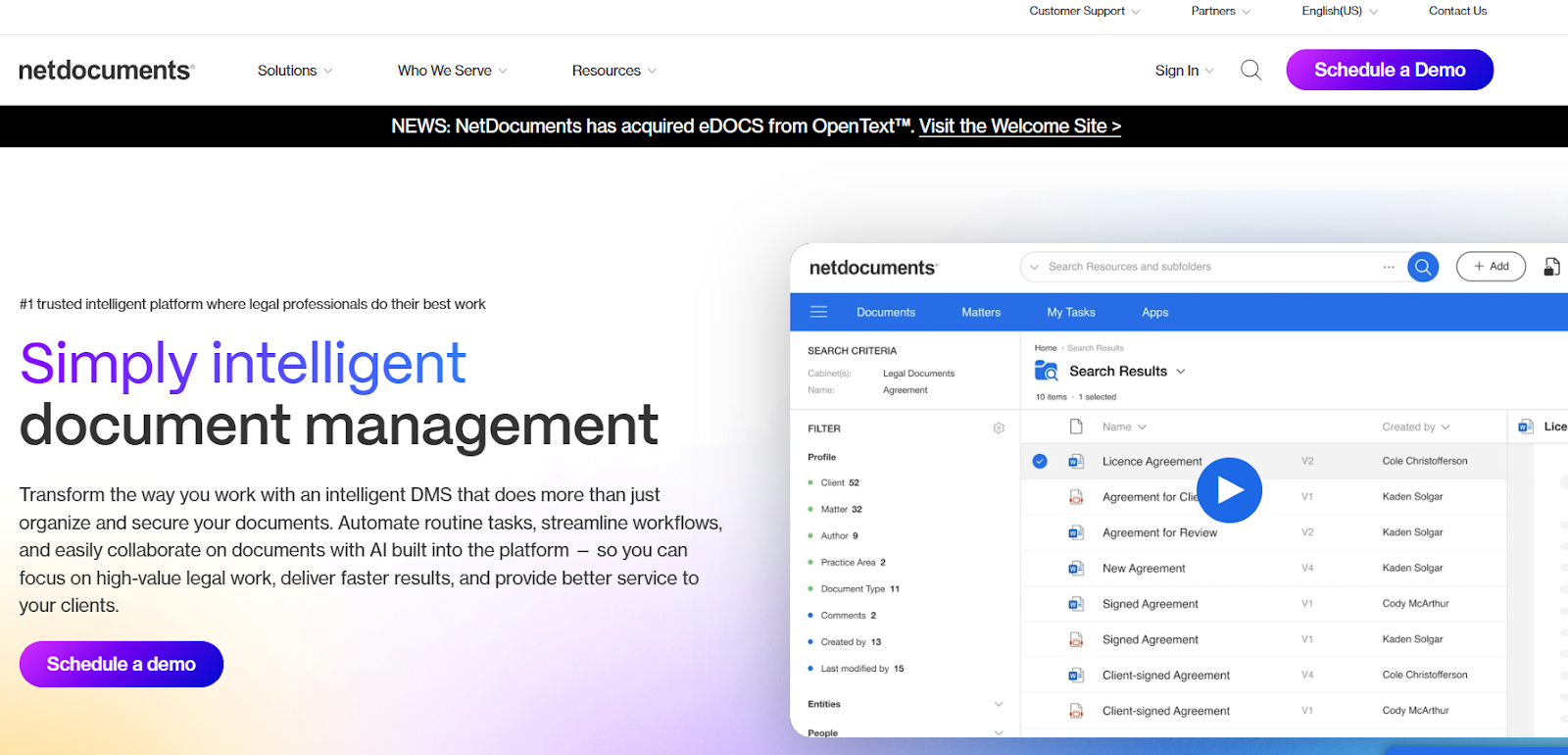Click Visit the Welcome Site link
The width and height of the screenshot is (1568, 755).
point(1020,126)
